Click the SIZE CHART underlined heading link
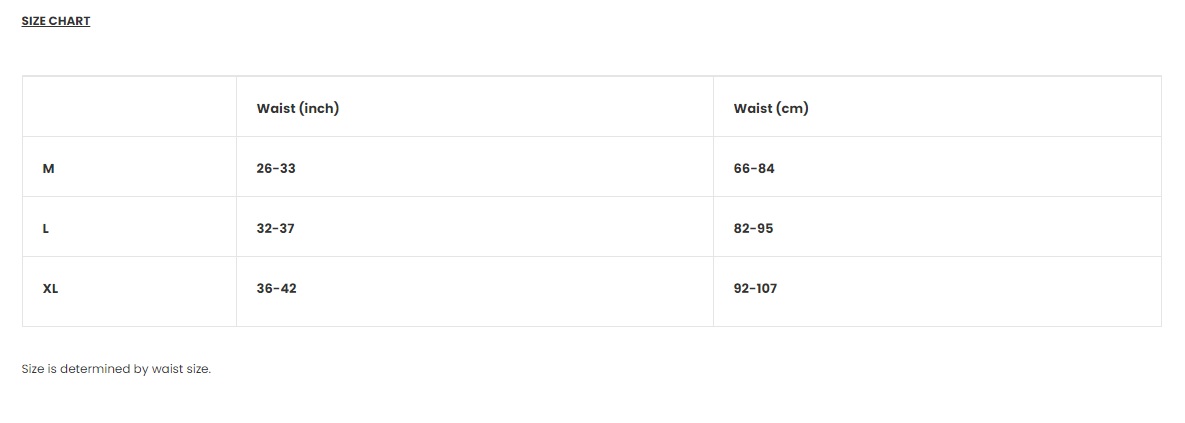The width and height of the screenshot is (1185, 423). click(56, 21)
